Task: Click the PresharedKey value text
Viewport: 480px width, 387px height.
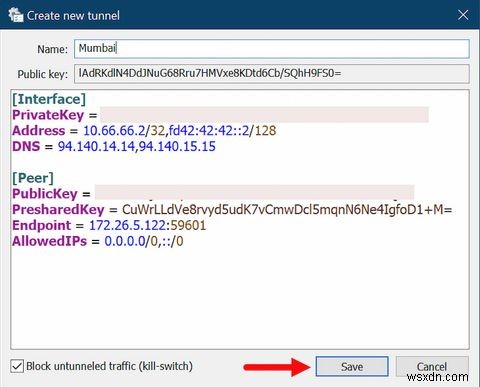Action: click(x=287, y=209)
